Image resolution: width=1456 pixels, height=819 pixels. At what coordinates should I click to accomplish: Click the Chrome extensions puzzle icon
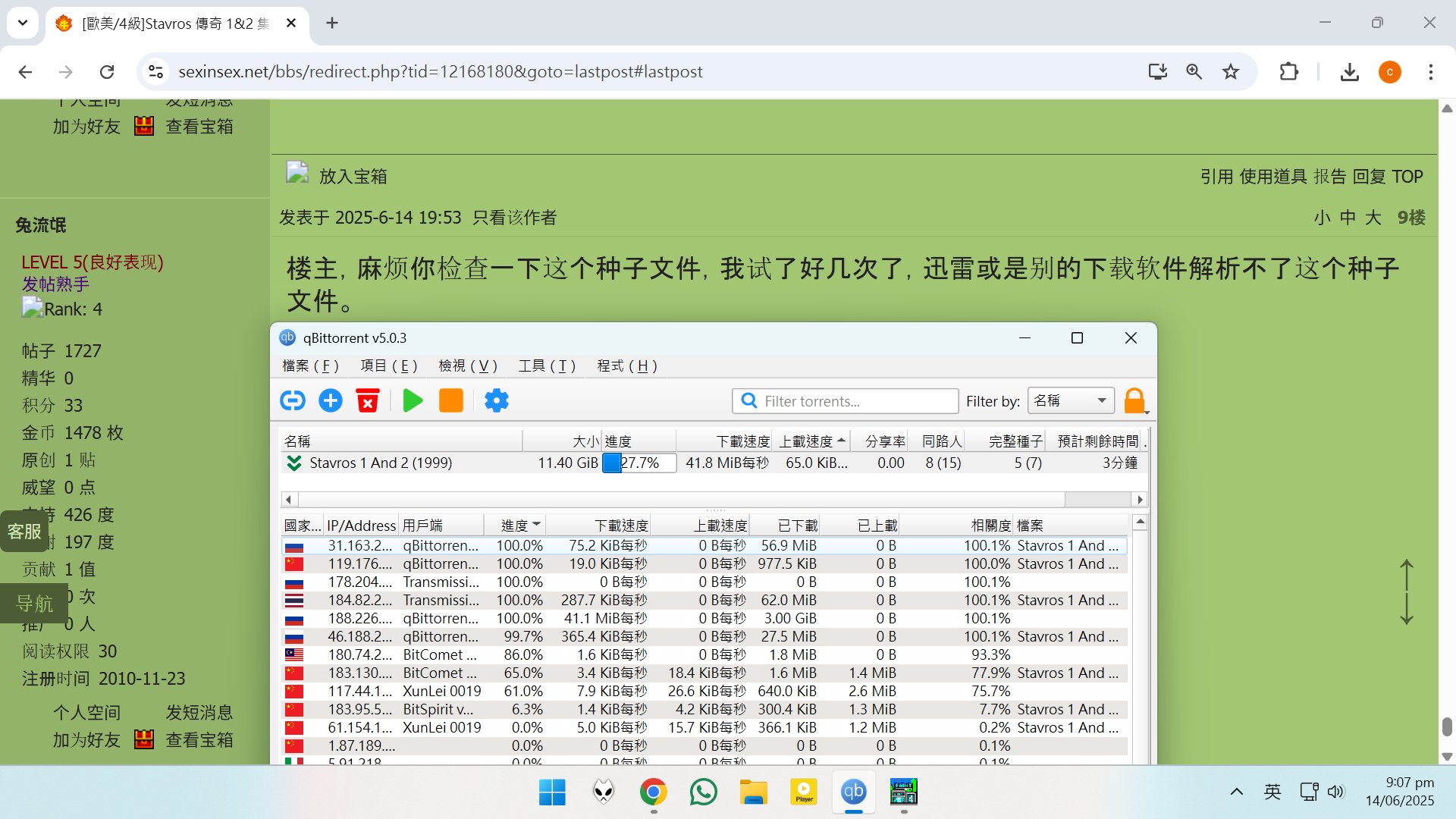[1288, 72]
